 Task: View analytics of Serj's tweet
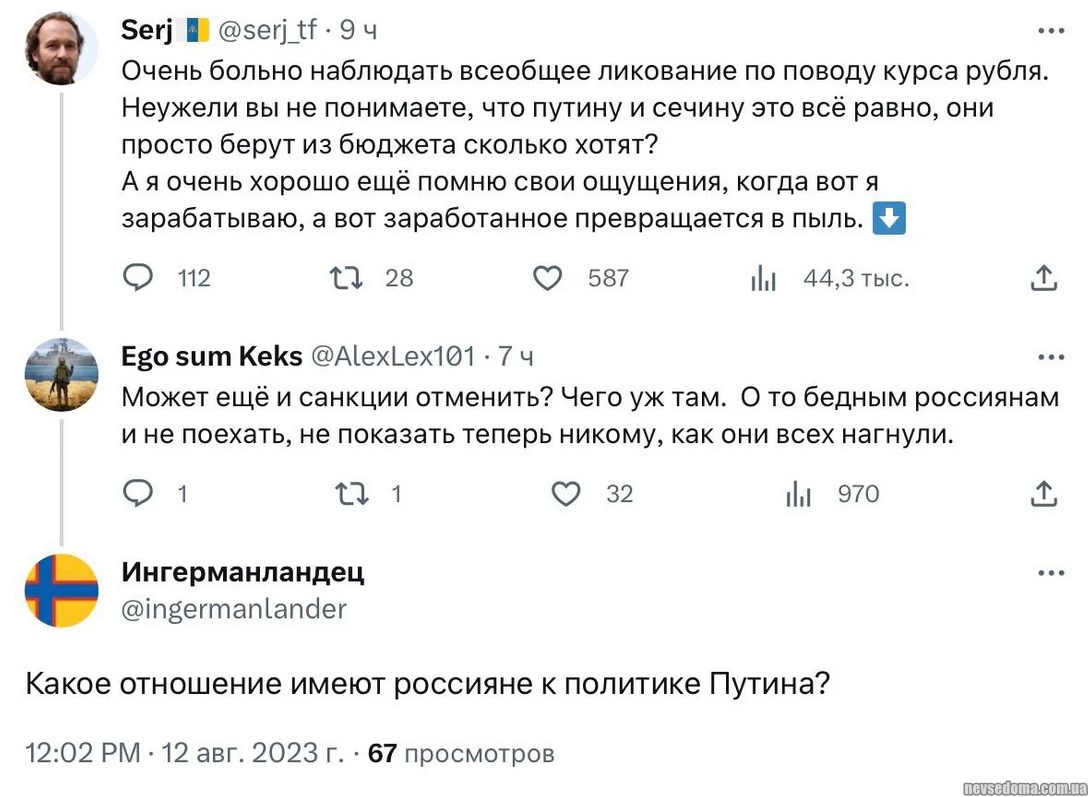764,278
